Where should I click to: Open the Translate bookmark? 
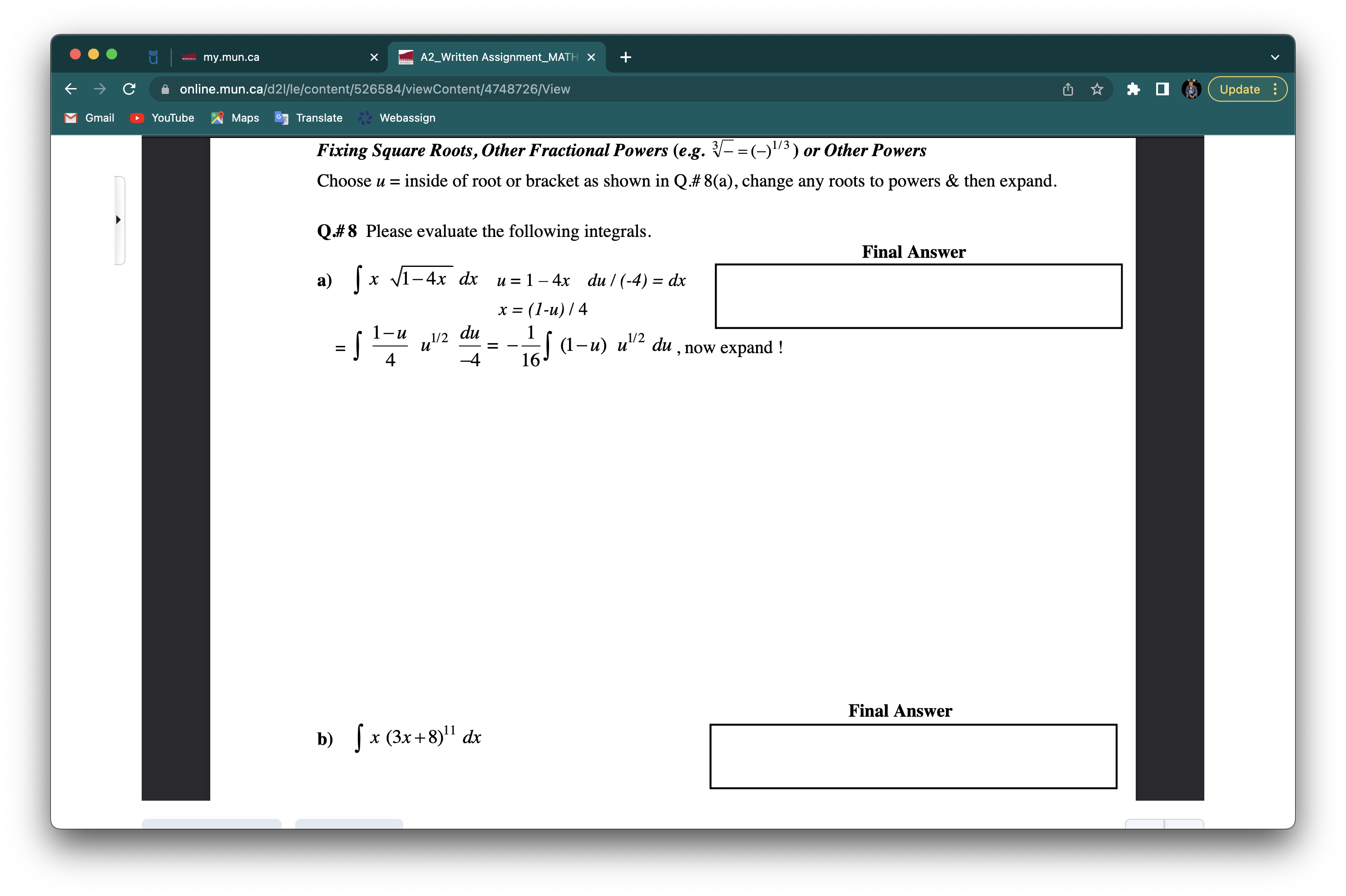tap(308, 118)
